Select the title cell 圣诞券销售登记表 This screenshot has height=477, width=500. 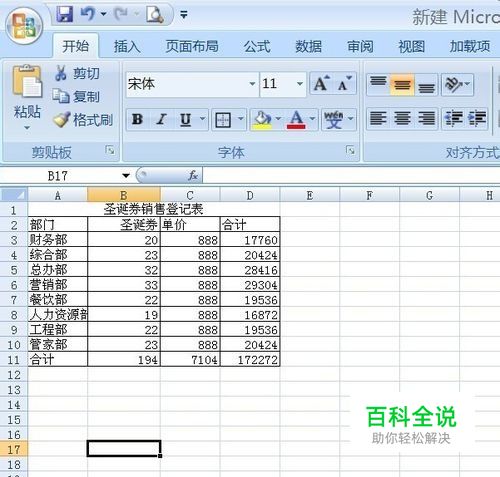(x=153, y=209)
